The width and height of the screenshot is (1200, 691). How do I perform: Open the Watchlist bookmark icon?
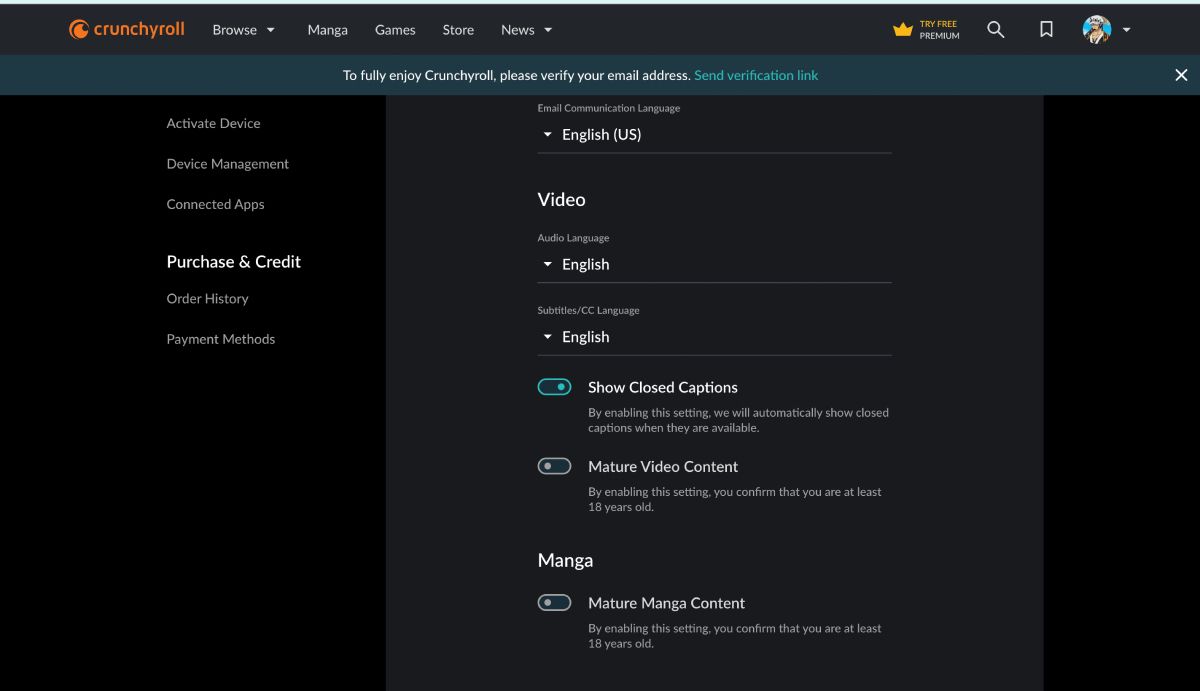(x=1046, y=30)
